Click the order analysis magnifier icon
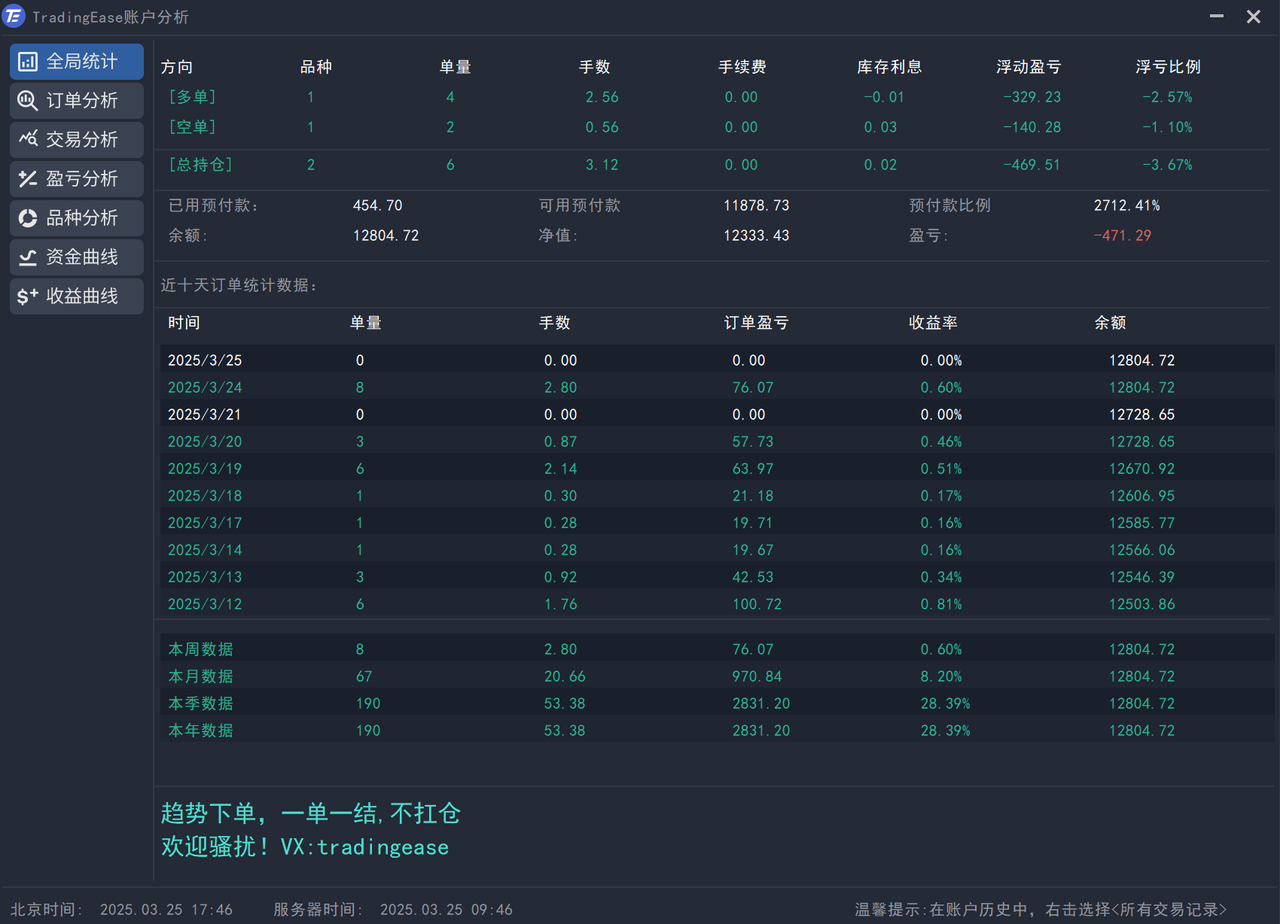 (28, 101)
